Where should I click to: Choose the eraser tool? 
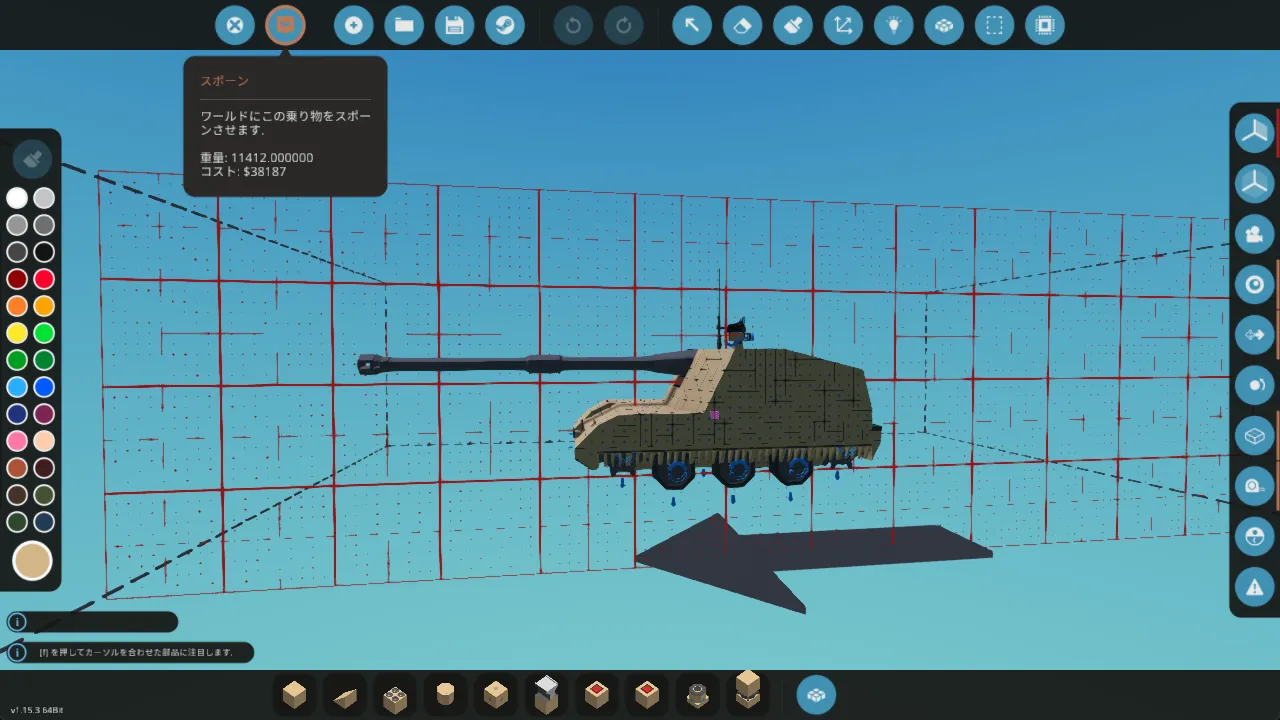[x=742, y=25]
